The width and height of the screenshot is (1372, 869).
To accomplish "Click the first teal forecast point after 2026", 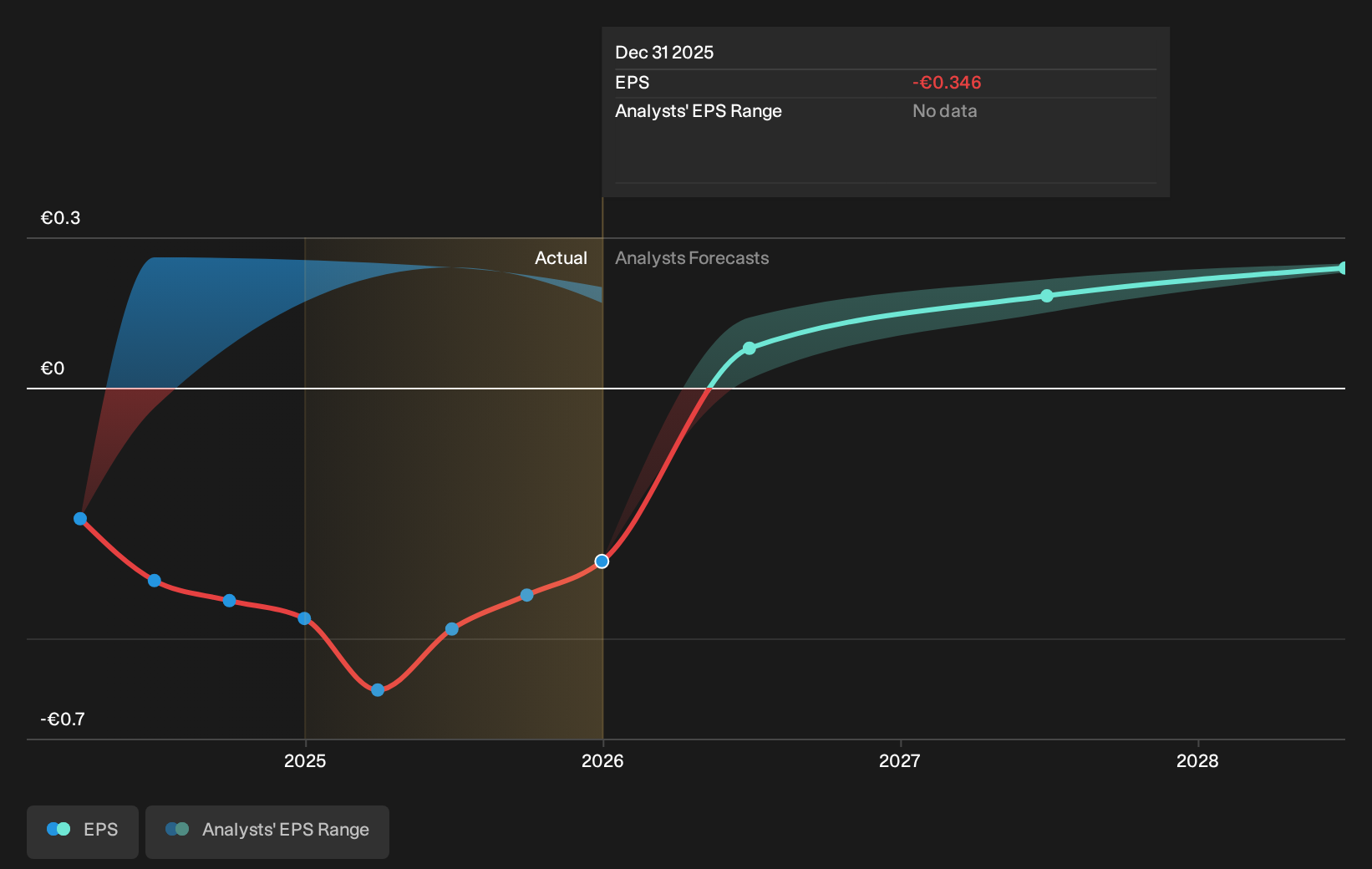I will coord(750,348).
